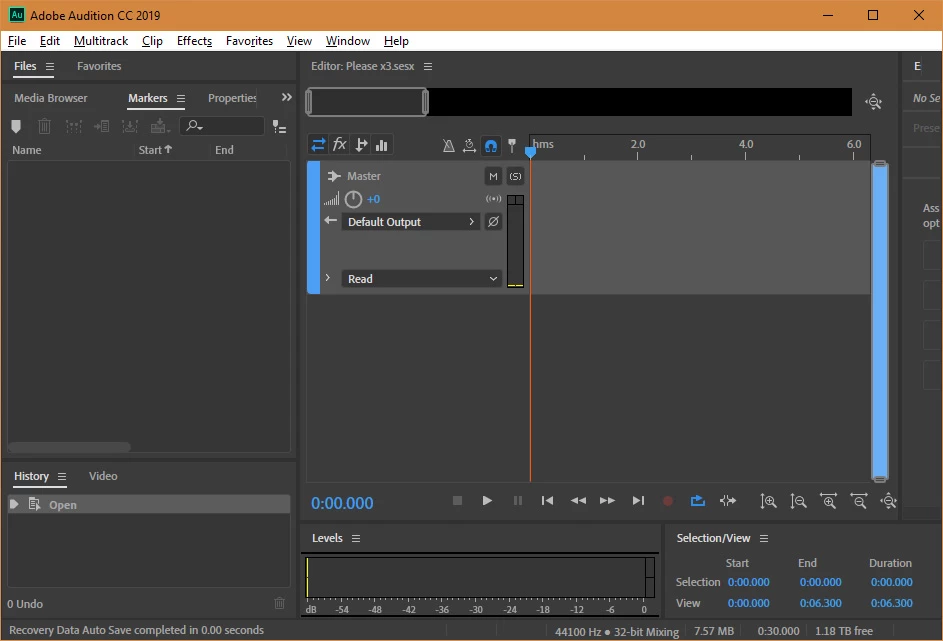Click zoom out full icon beside overview navigator

pos(873,102)
